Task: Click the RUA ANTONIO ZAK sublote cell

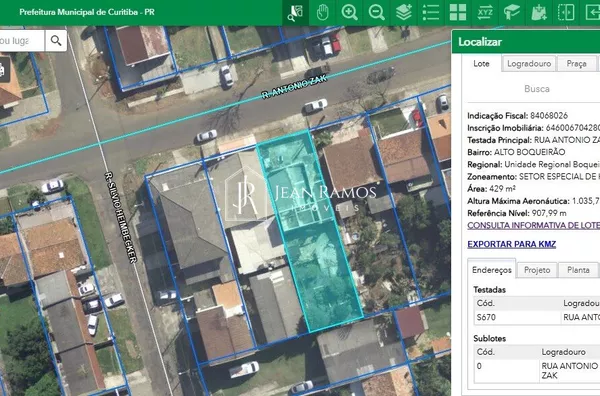Action: (569, 371)
